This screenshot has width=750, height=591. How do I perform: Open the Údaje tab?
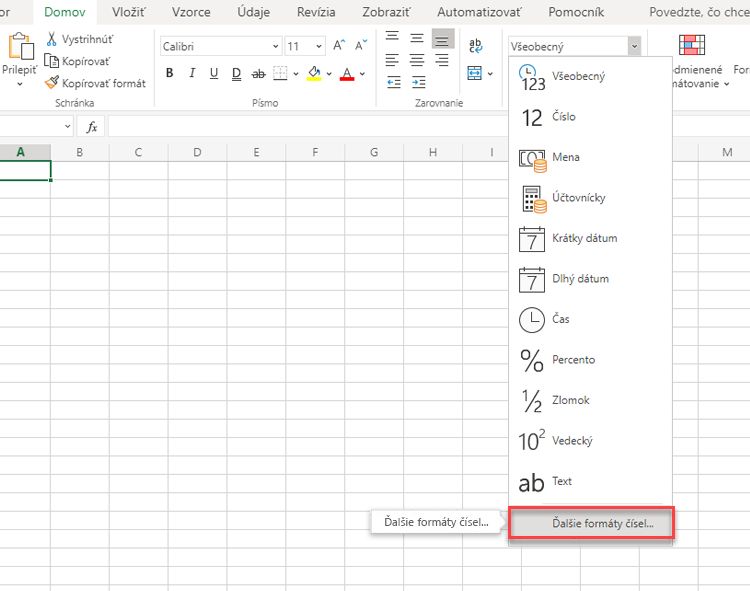coord(254,12)
